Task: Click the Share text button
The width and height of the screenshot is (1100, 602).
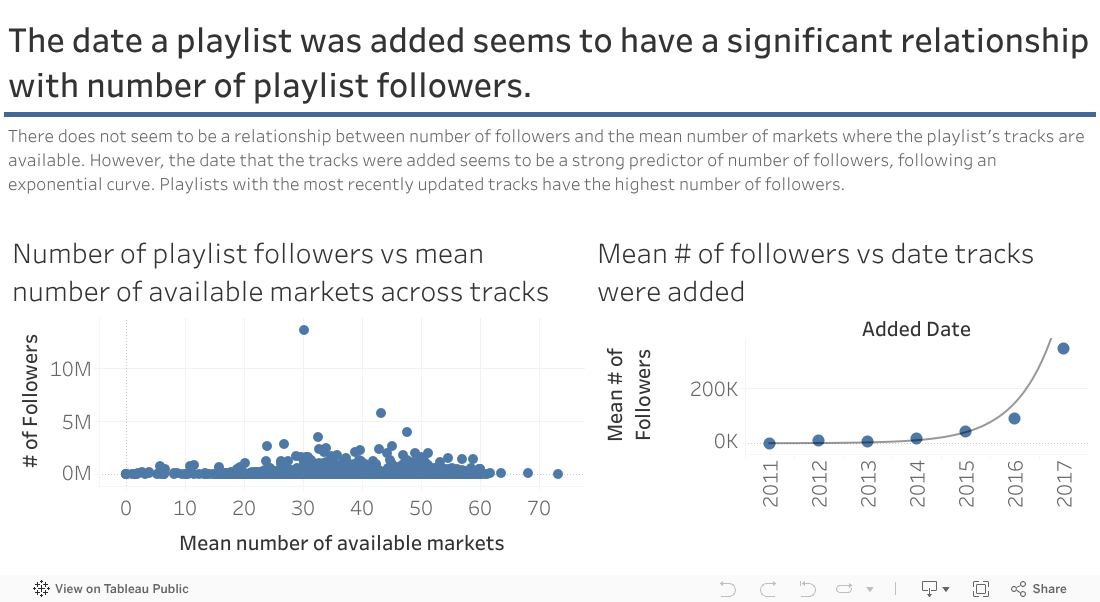Action: (1049, 589)
